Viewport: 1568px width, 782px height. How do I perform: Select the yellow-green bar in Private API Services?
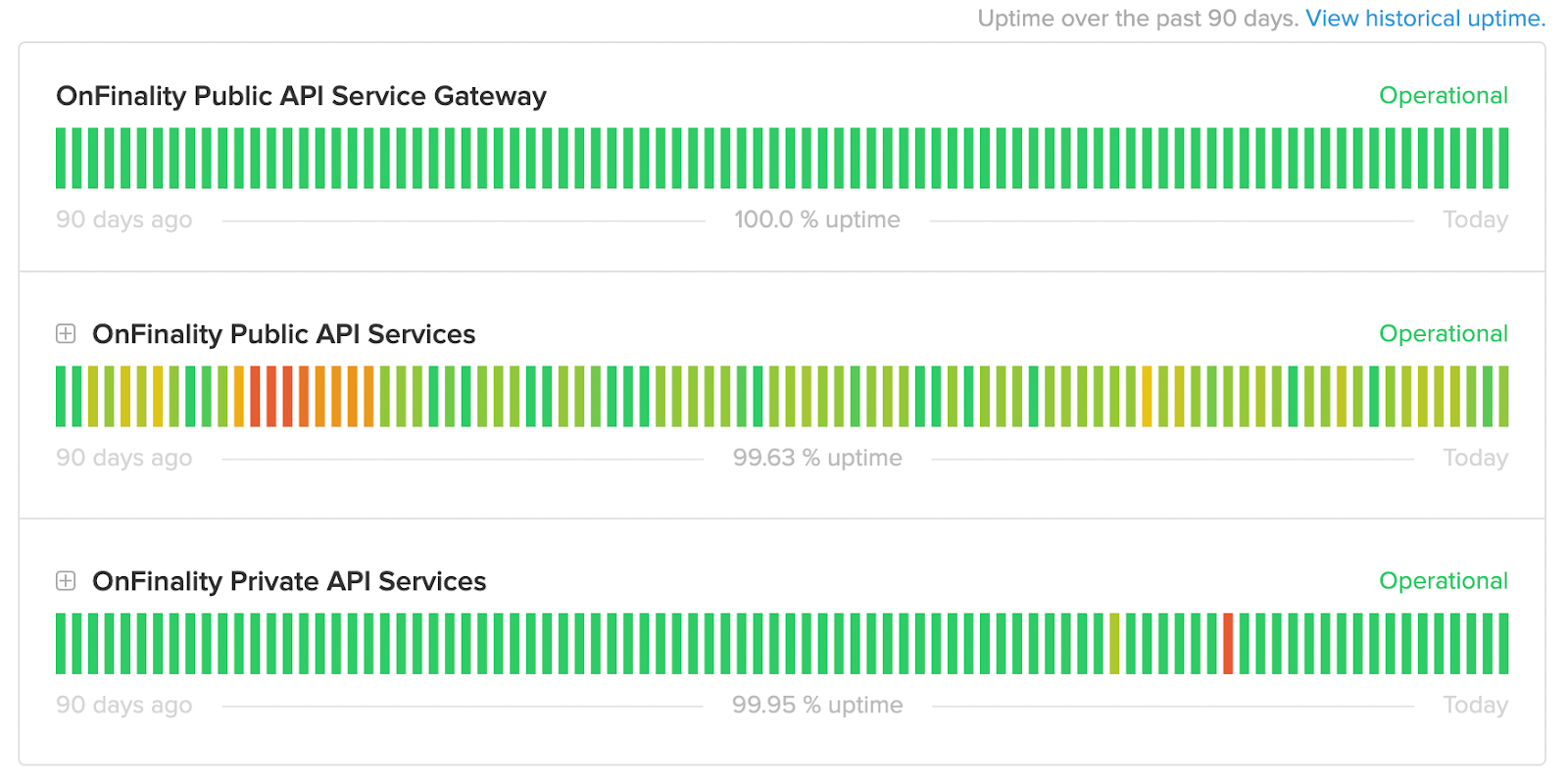tap(1114, 644)
